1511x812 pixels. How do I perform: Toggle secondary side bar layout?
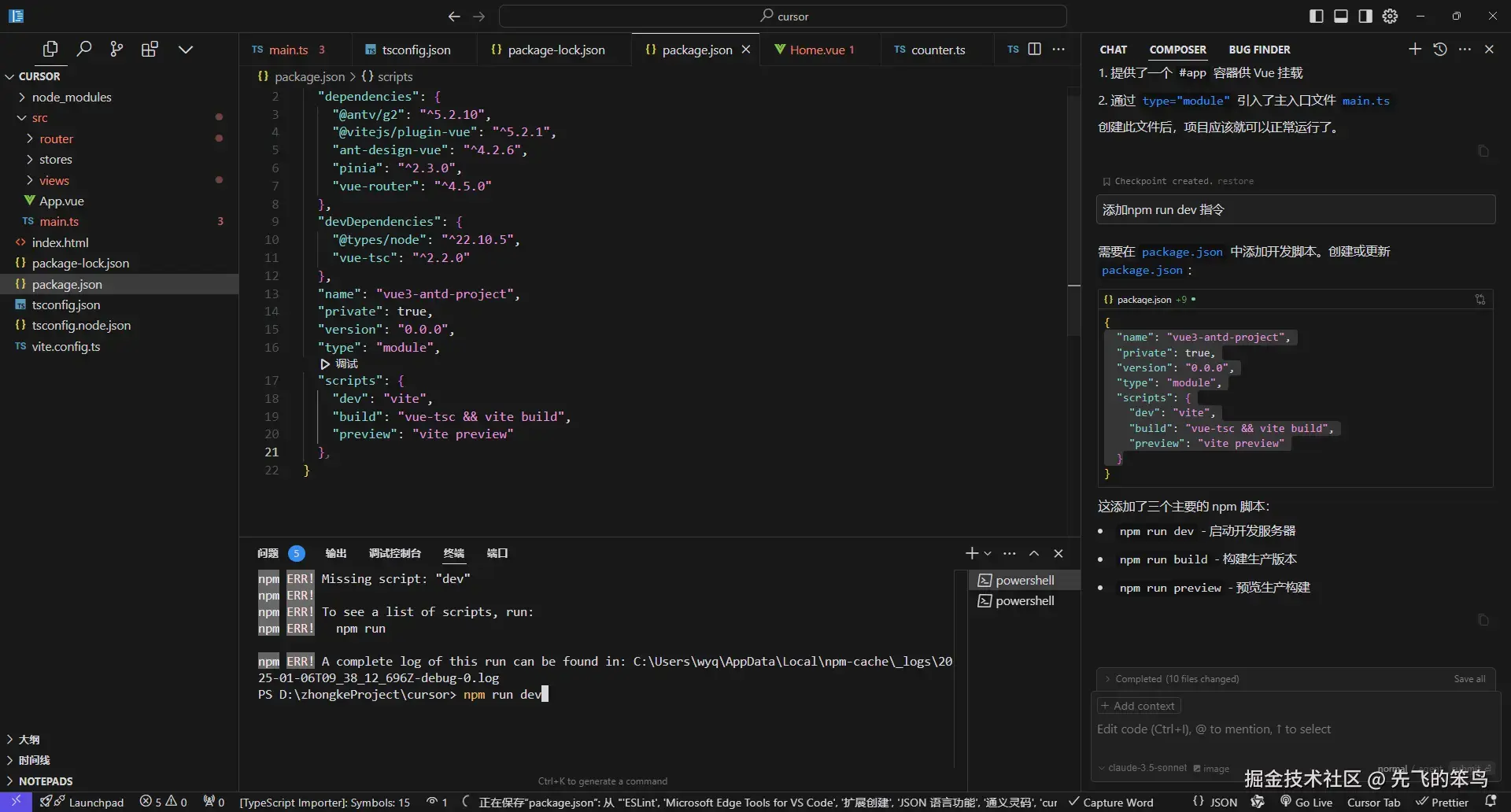point(1365,16)
